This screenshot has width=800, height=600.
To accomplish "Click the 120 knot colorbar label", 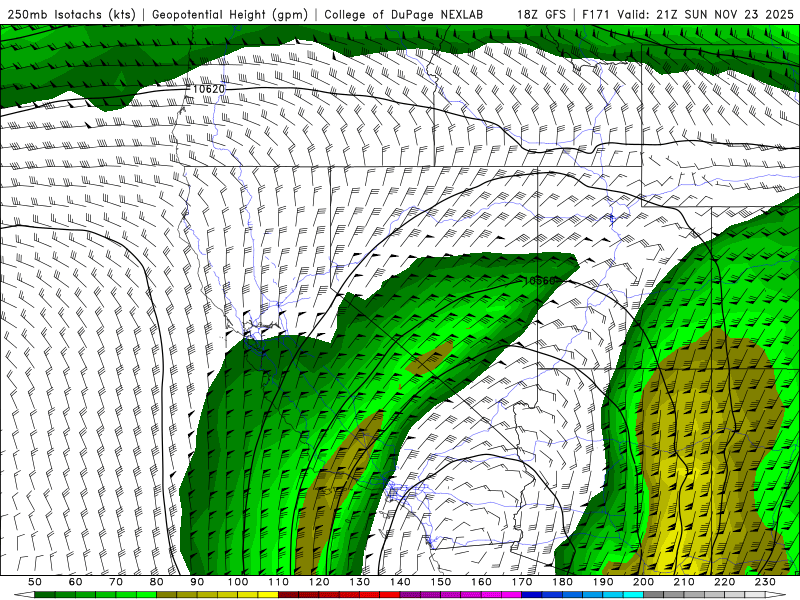I will [x=319, y=582].
